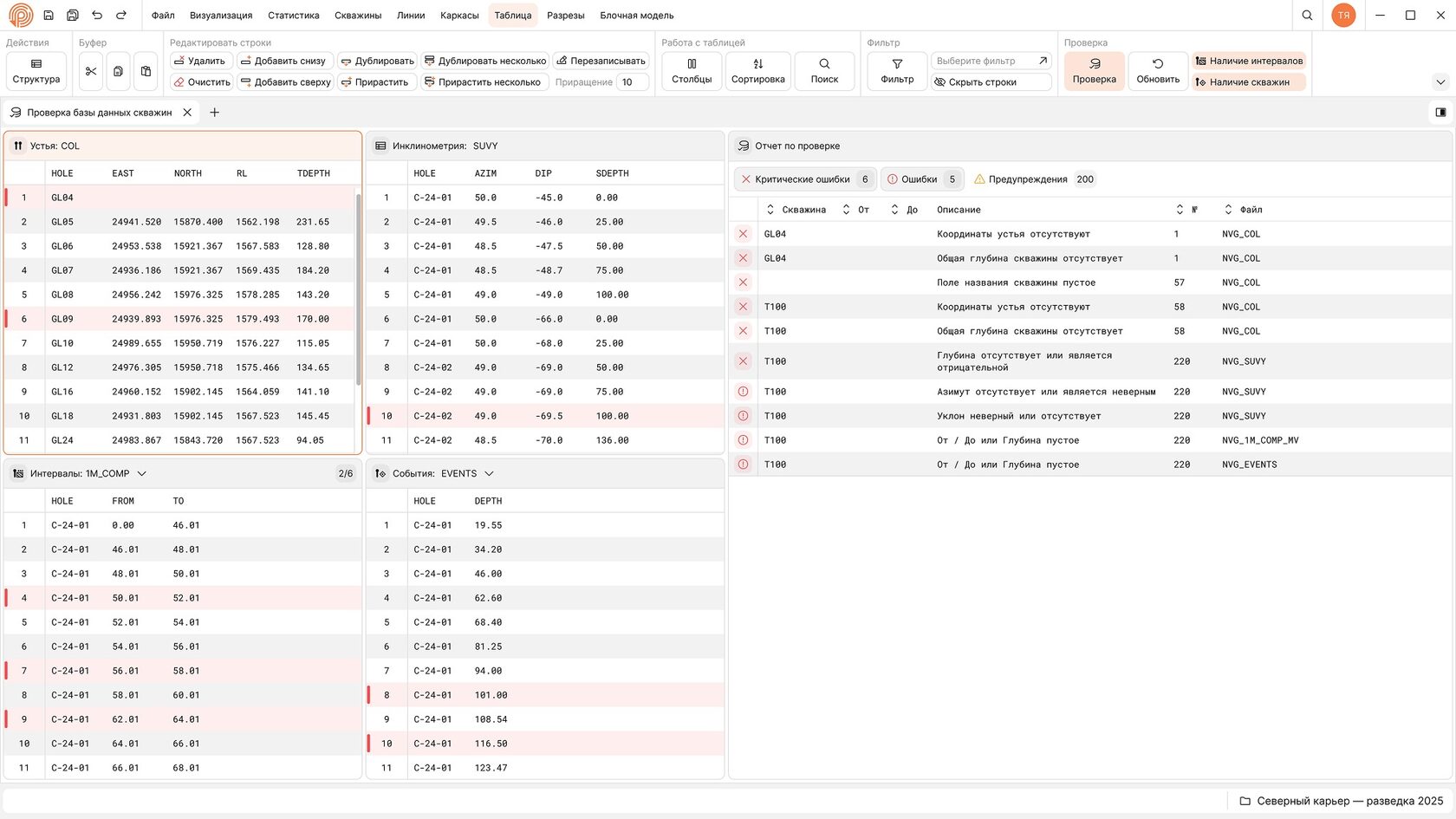Open the Поиск search tool

pyautogui.click(x=824, y=71)
